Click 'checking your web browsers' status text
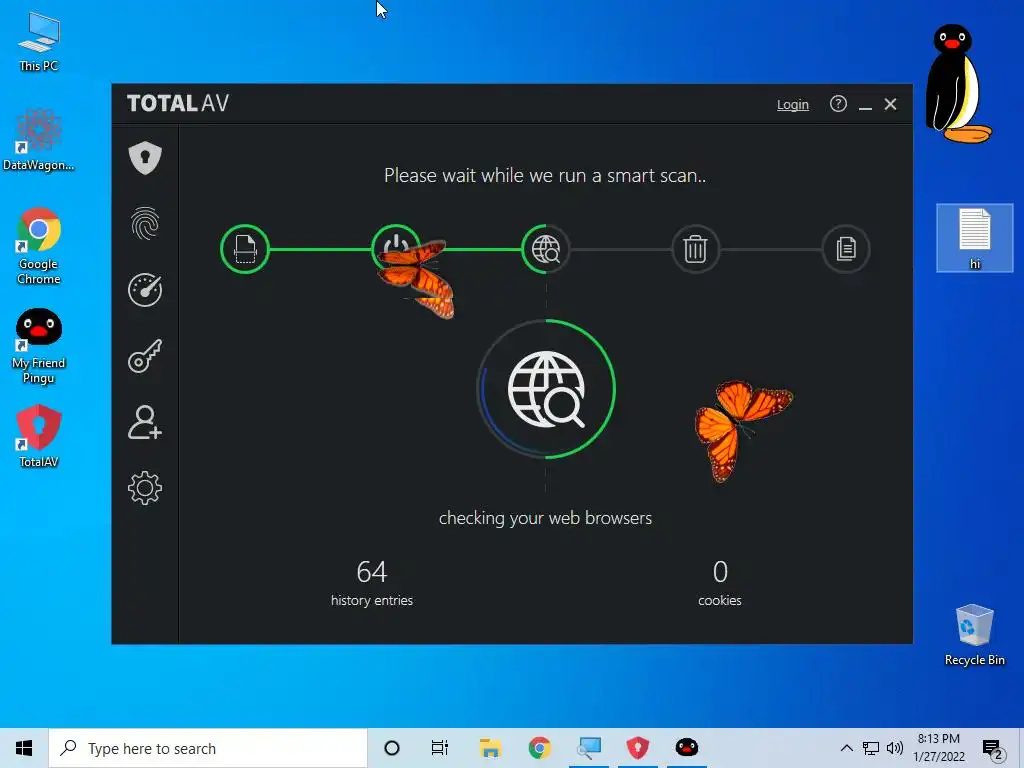 point(545,518)
